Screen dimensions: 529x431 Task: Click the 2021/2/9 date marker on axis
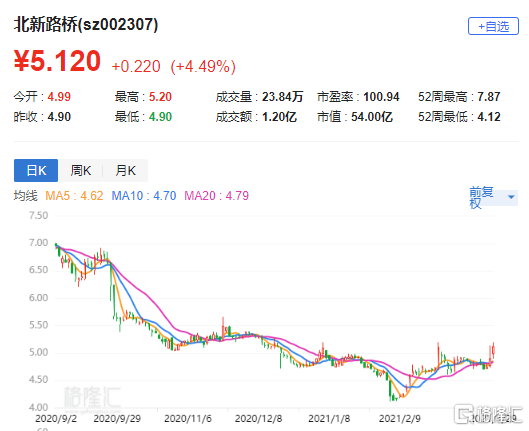(400, 419)
